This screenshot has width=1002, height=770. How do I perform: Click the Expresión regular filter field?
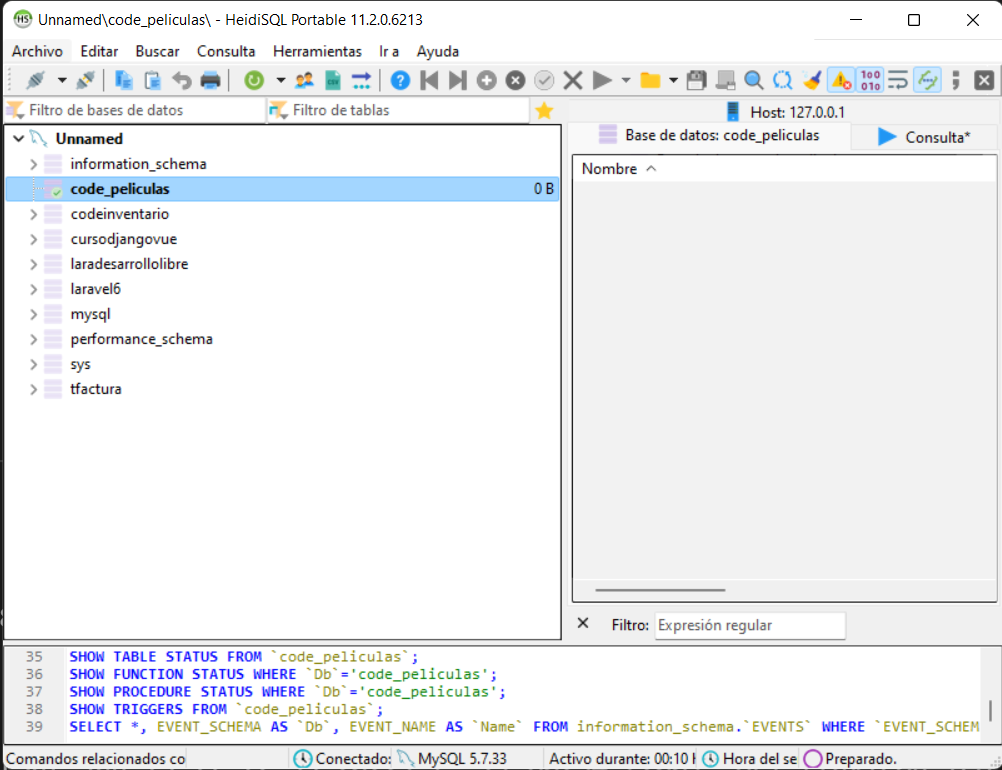pyautogui.click(x=750, y=624)
